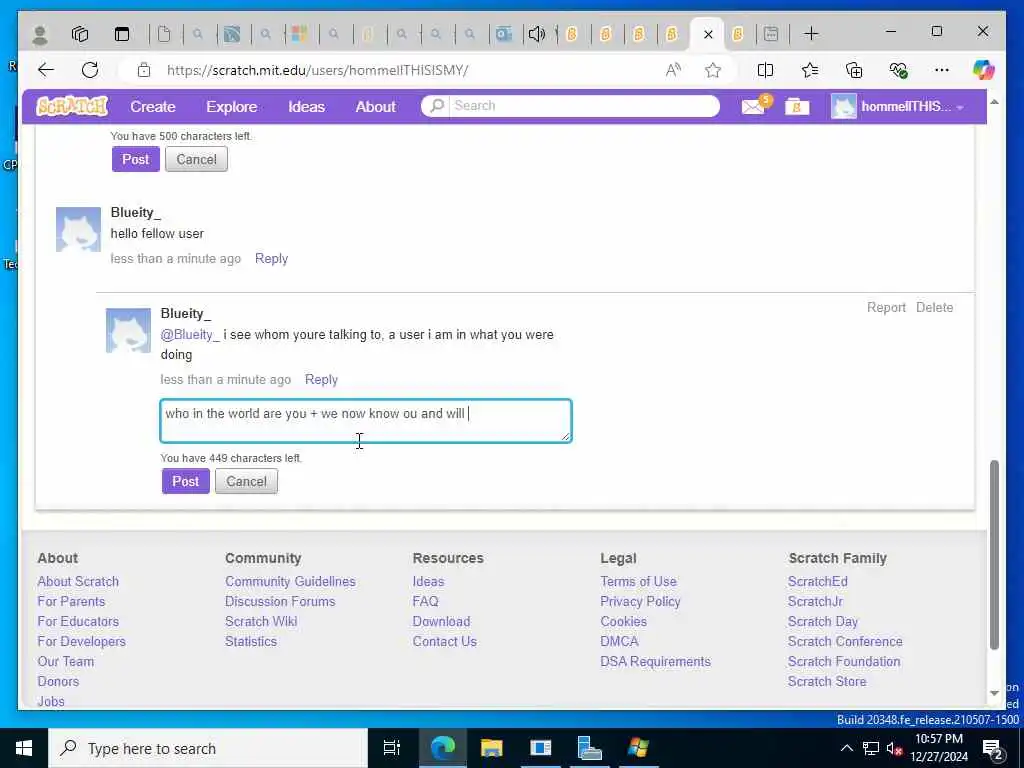Mute the tab via its speaker icon
Viewport: 1024px width, 768px height.
536,34
